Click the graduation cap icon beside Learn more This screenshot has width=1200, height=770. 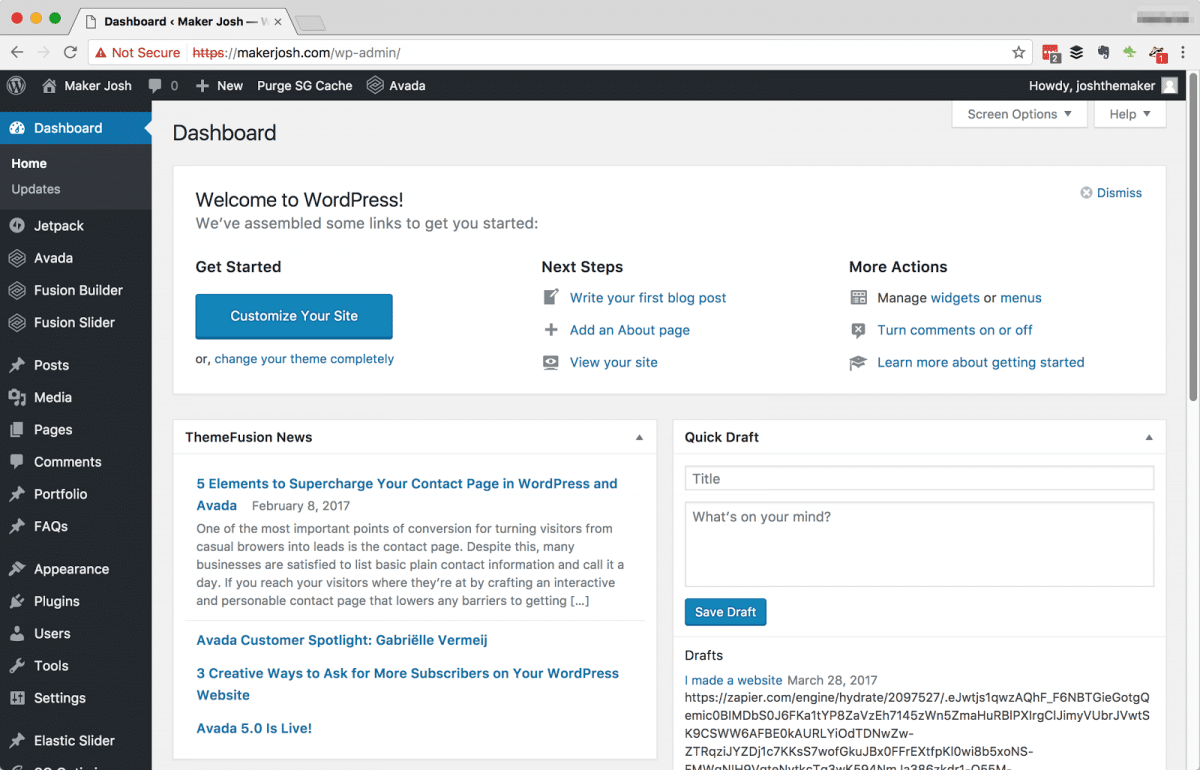coord(858,362)
